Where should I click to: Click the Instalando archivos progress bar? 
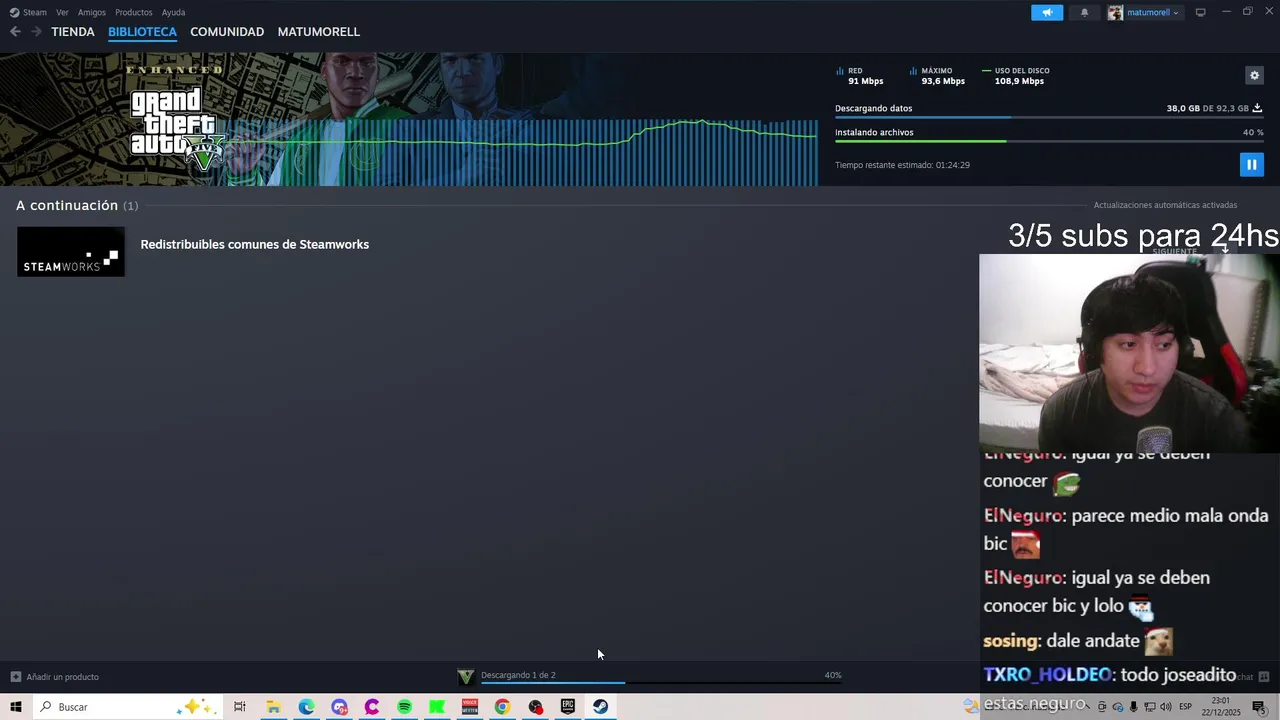pos(1049,141)
